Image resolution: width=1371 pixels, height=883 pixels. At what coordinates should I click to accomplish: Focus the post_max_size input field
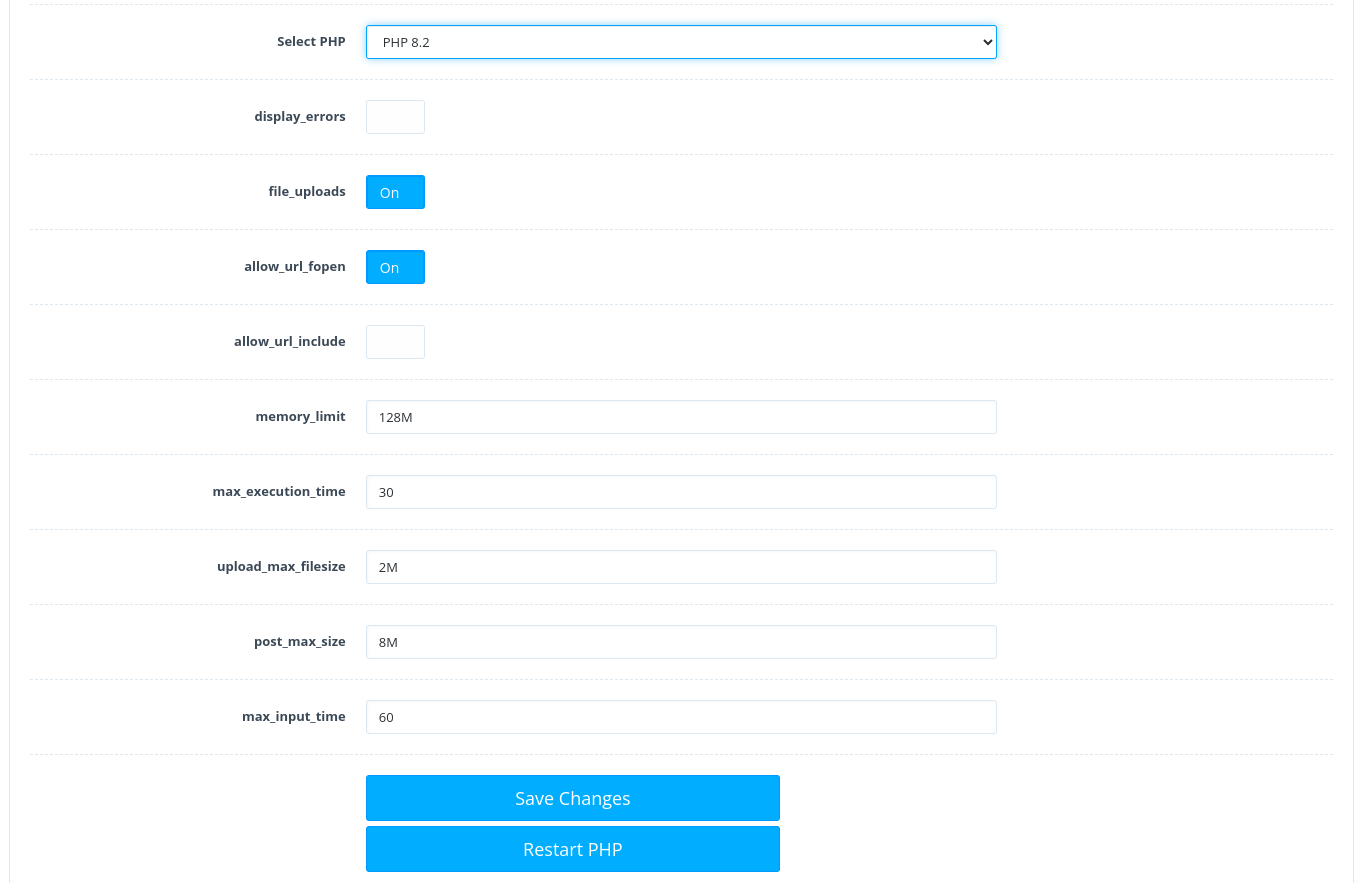[x=681, y=642]
